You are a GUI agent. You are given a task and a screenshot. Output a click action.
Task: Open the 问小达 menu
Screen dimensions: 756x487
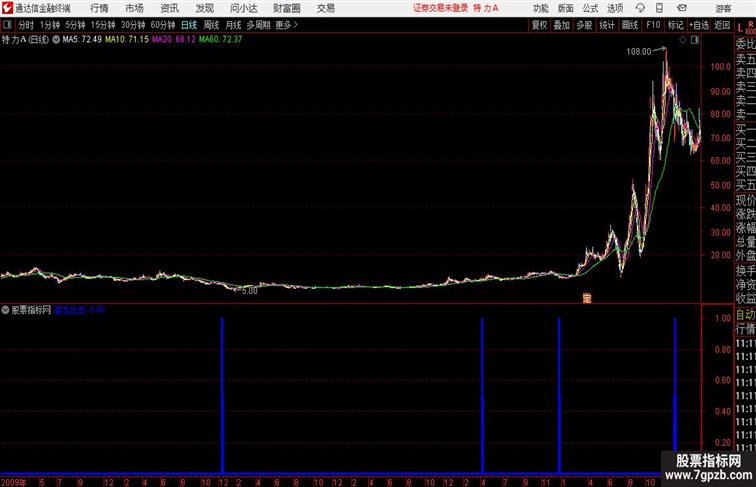point(244,8)
